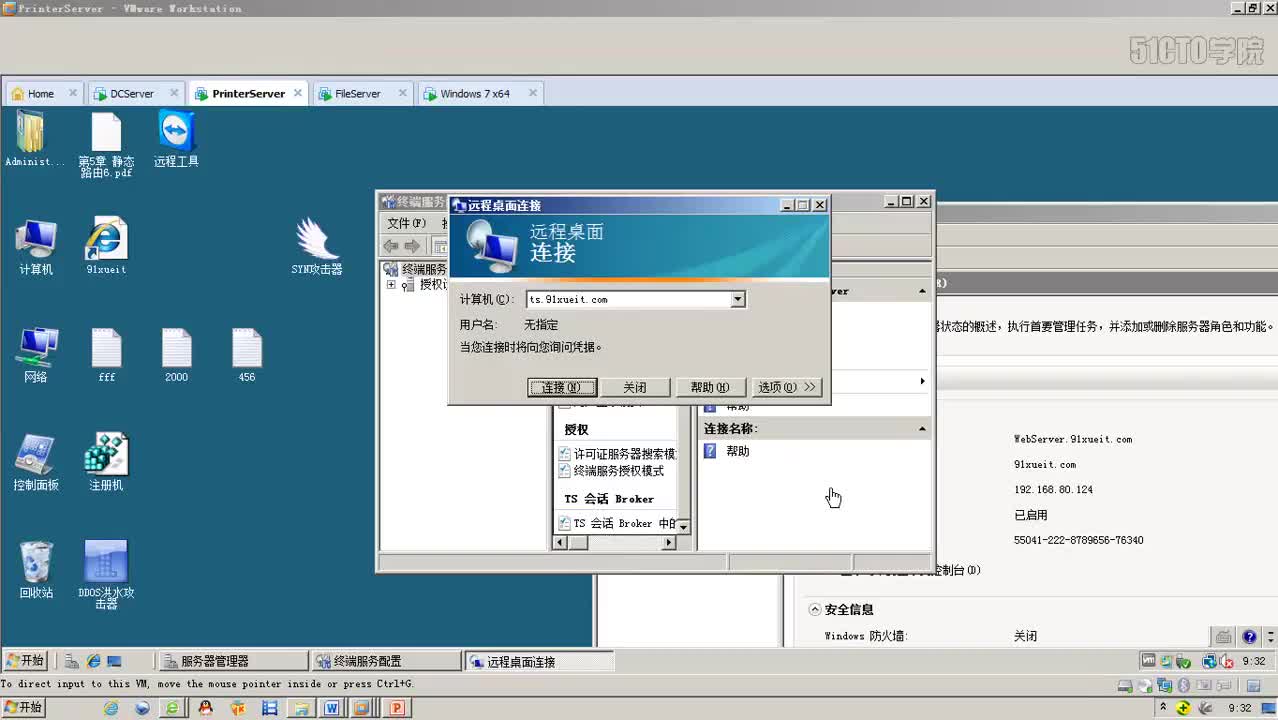This screenshot has height=720, width=1278.
Task: Click the QQ penguin icon in host taskbar
Action: (206, 708)
